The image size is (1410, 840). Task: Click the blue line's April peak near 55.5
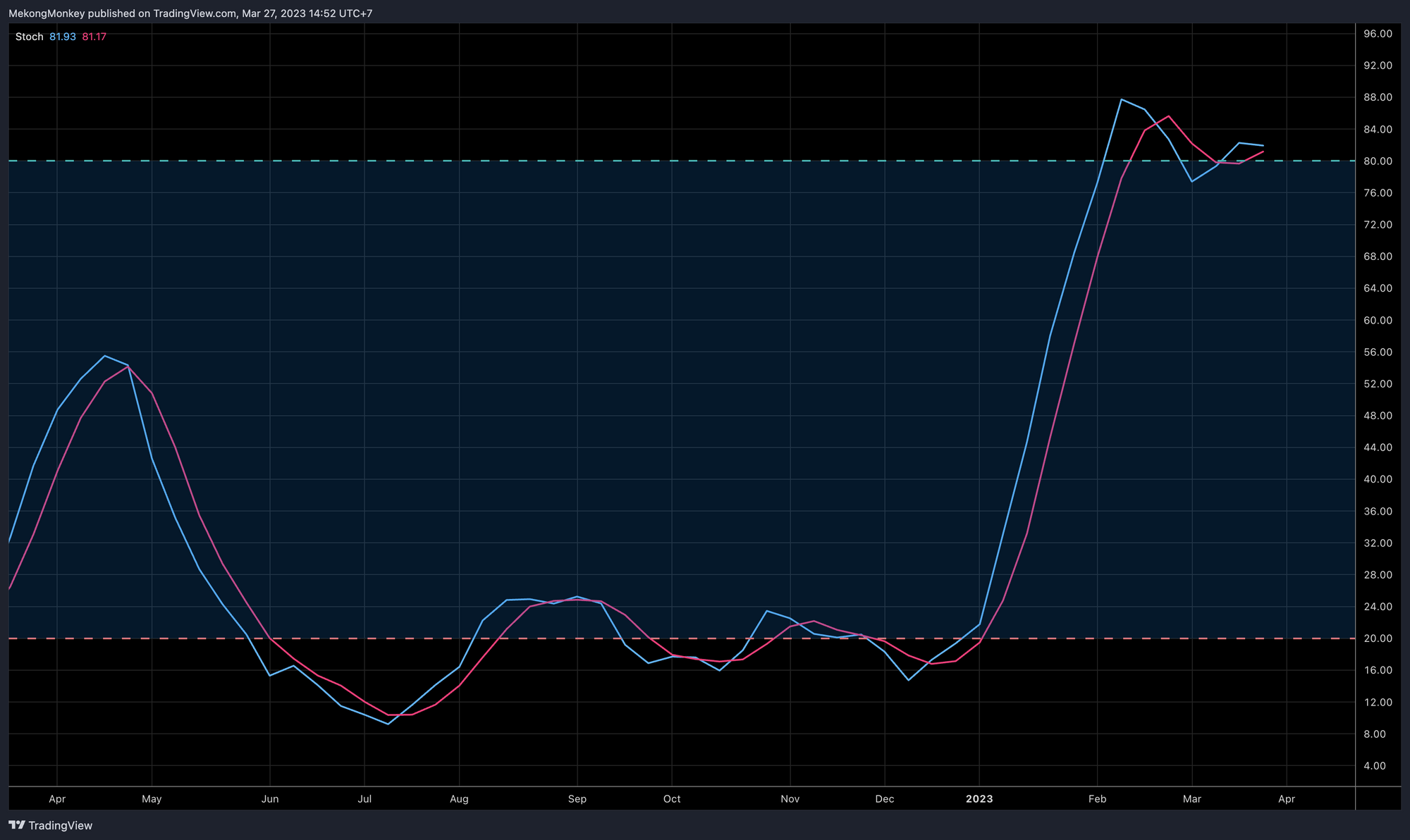[104, 356]
